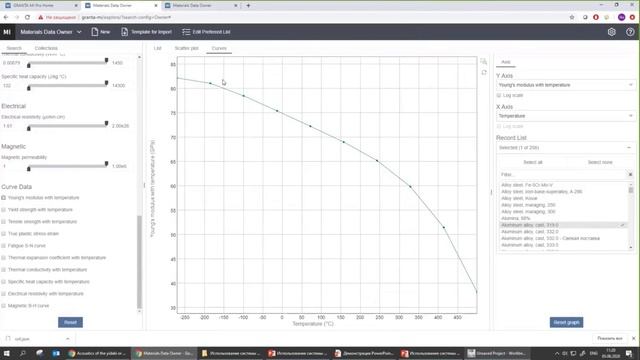The width and height of the screenshot is (640, 360).
Task: Enable Magnetic B-H curve checkbox
Action: [4, 306]
